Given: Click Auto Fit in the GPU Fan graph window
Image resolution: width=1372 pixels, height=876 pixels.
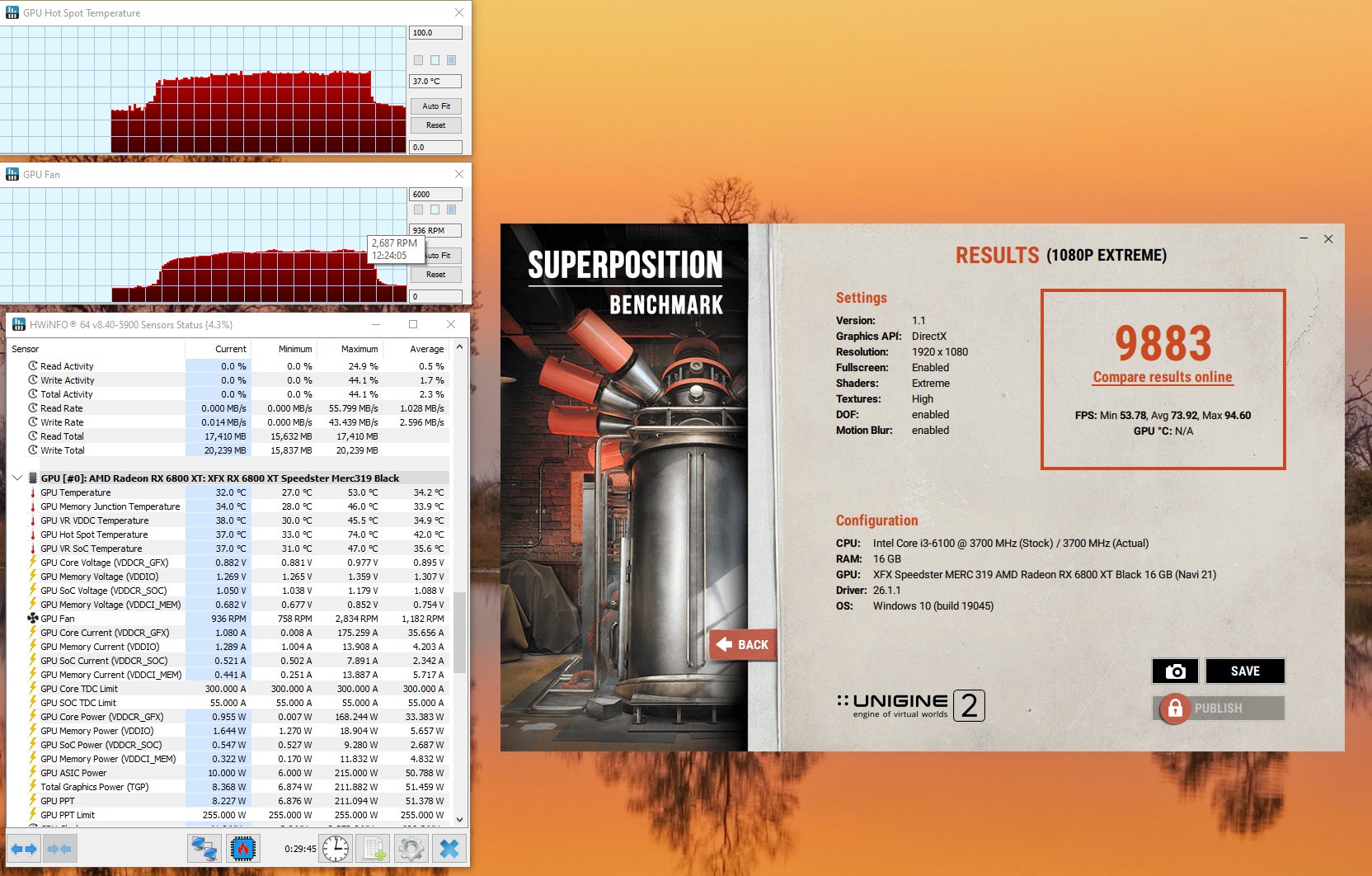Looking at the screenshot, I should point(443,256).
